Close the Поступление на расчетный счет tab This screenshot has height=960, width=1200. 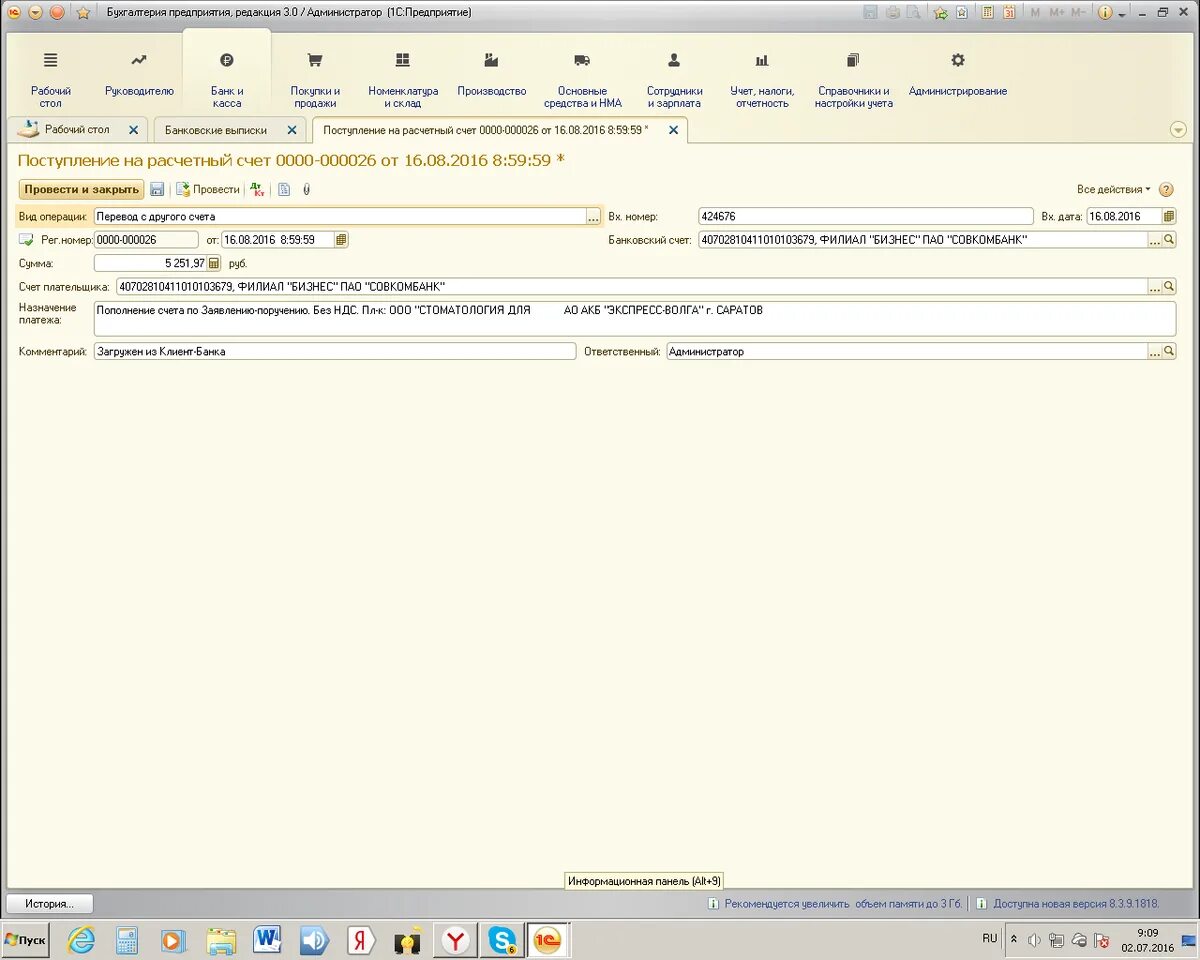tap(674, 130)
